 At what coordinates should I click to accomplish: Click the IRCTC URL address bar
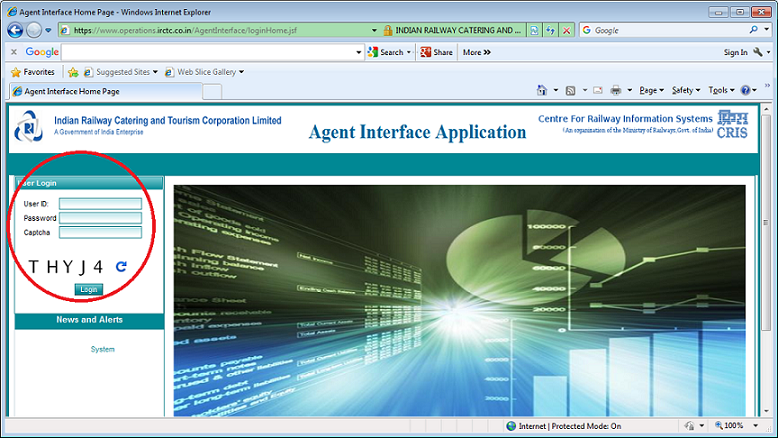pyautogui.click(x=216, y=30)
